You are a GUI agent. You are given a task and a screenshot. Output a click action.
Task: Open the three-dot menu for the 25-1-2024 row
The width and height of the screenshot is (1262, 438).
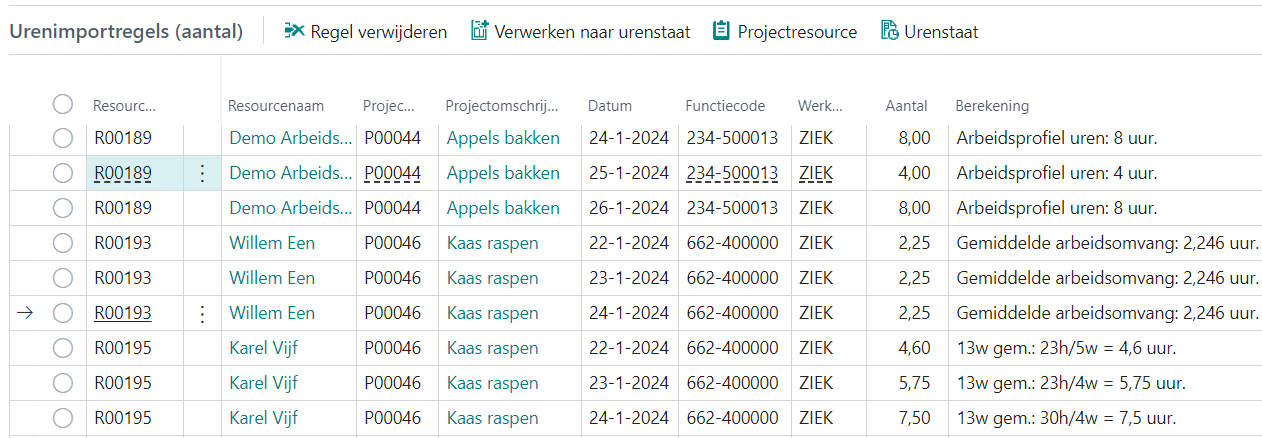coord(202,174)
